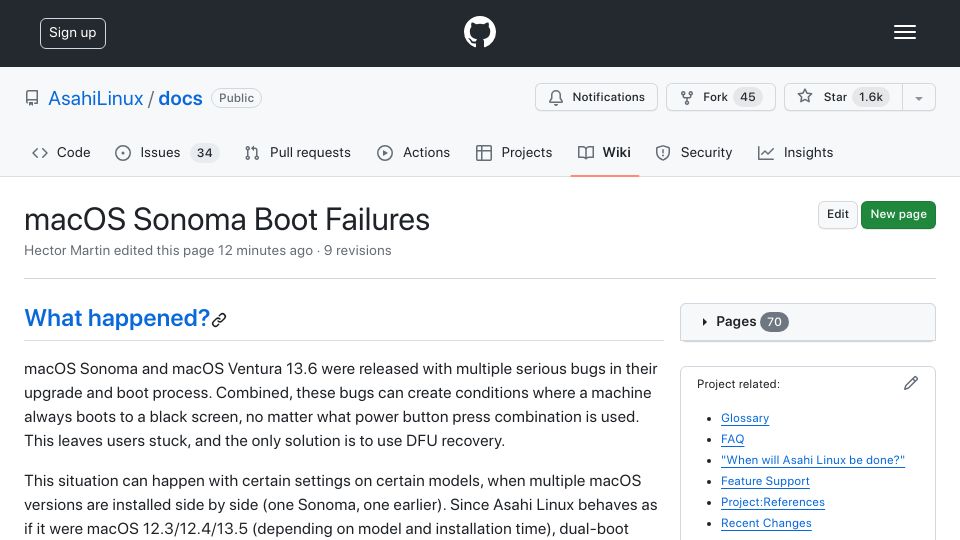The image size is (960, 540).
Task: Click the Issues count badge 34
Action: coord(204,153)
